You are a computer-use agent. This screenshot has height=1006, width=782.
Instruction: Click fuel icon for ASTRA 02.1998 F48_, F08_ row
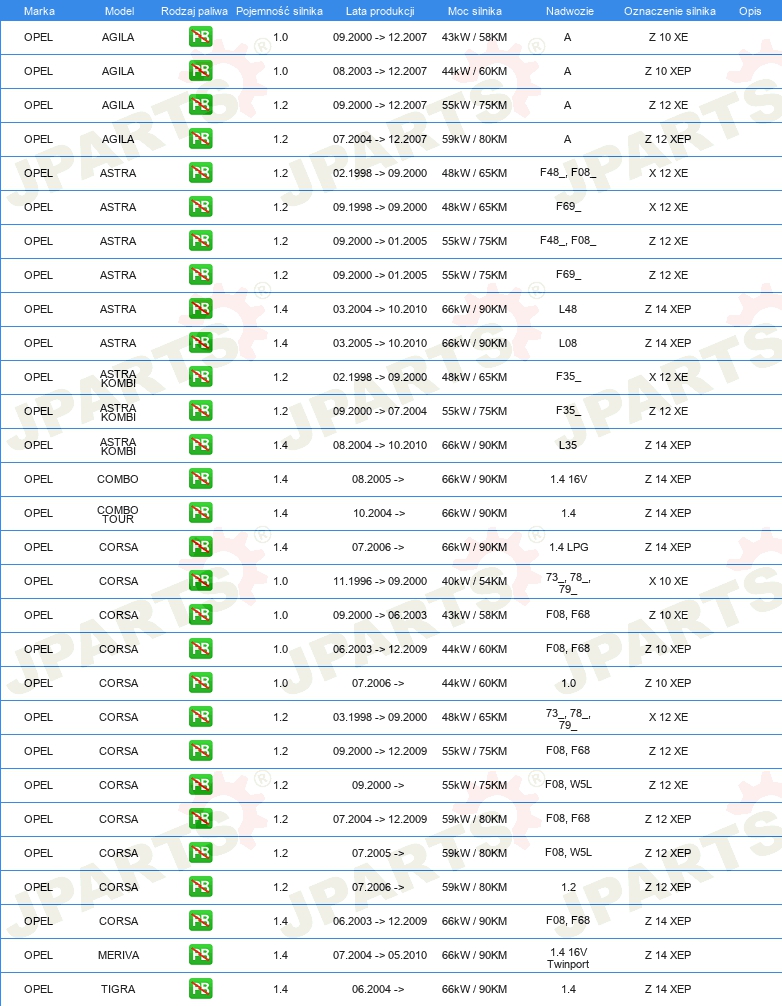[x=200, y=173]
